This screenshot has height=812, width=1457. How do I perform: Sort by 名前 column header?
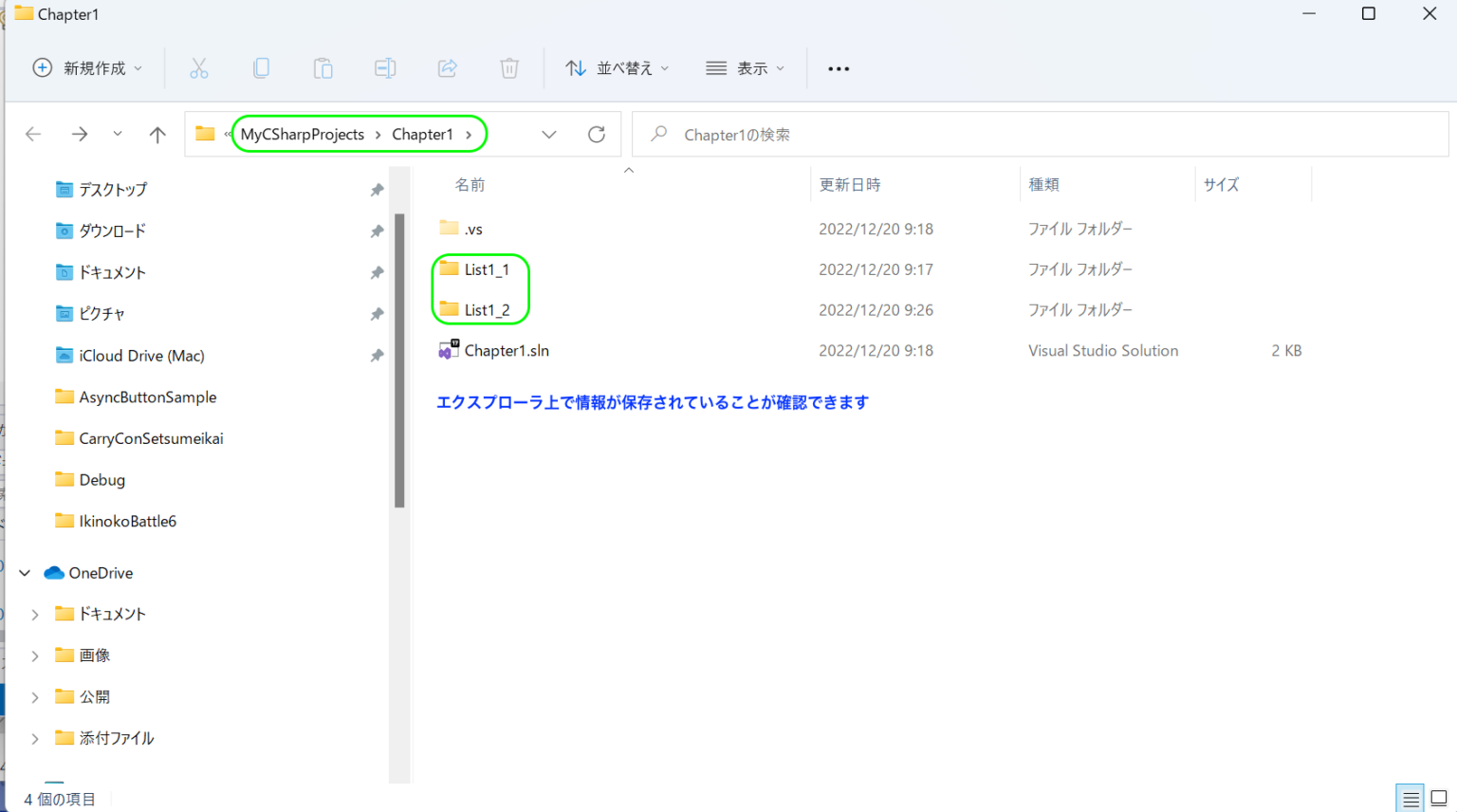tap(470, 185)
